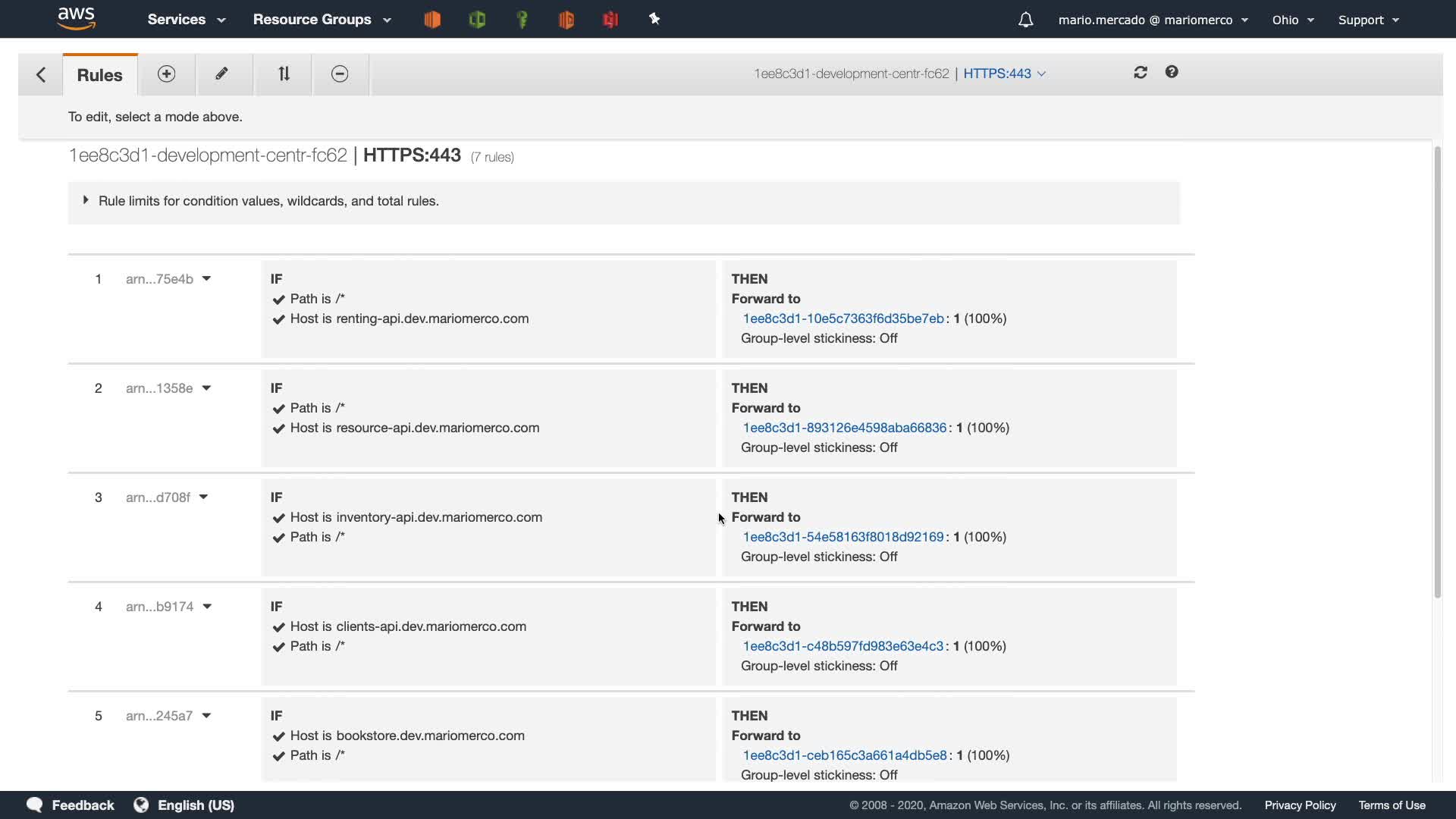Open the notifications bell icon
Image resolution: width=1456 pixels, height=819 pixels.
(1025, 20)
